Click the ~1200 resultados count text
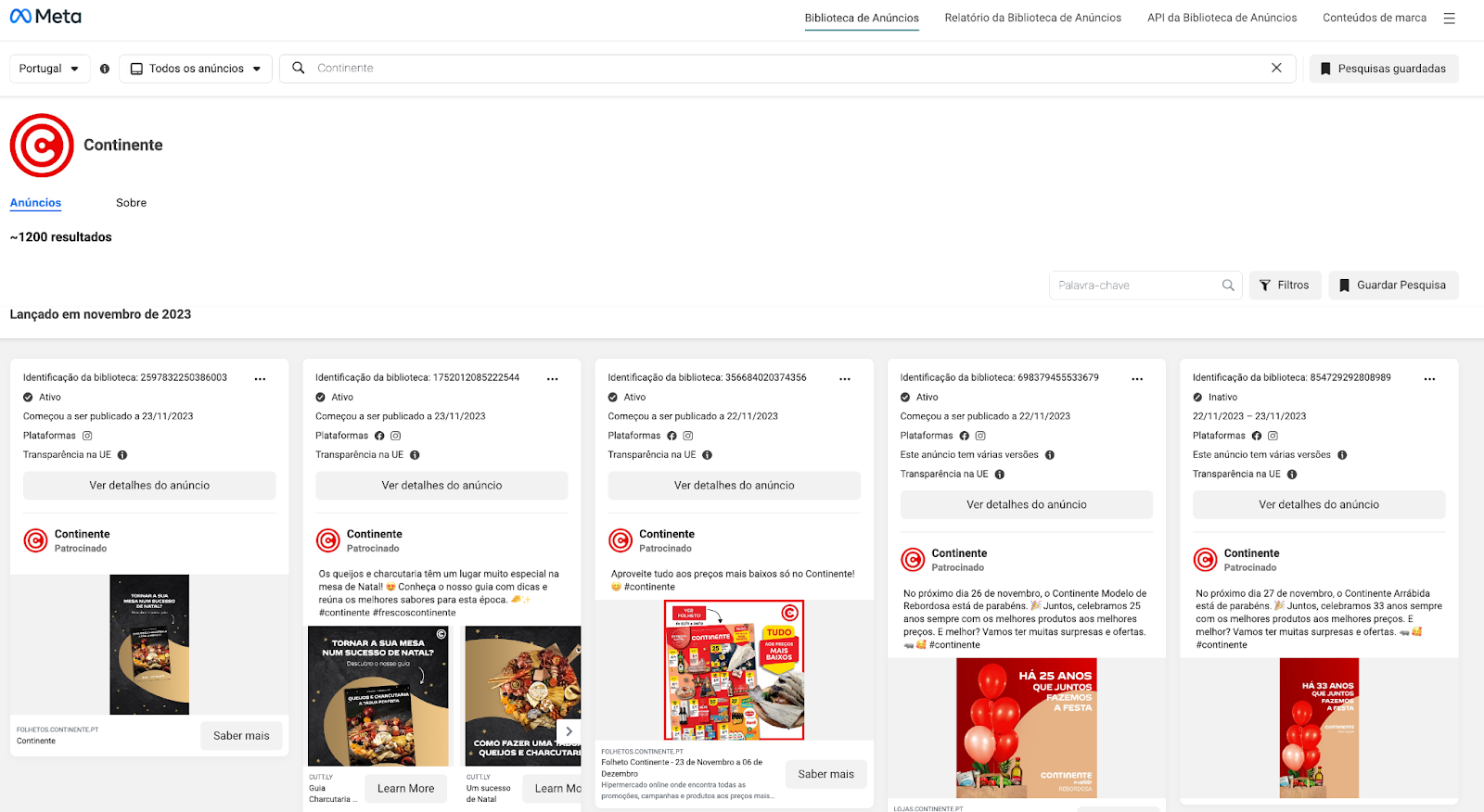Image resolution: width=1484 pixels, height=812 pixels. pos(60,237)
